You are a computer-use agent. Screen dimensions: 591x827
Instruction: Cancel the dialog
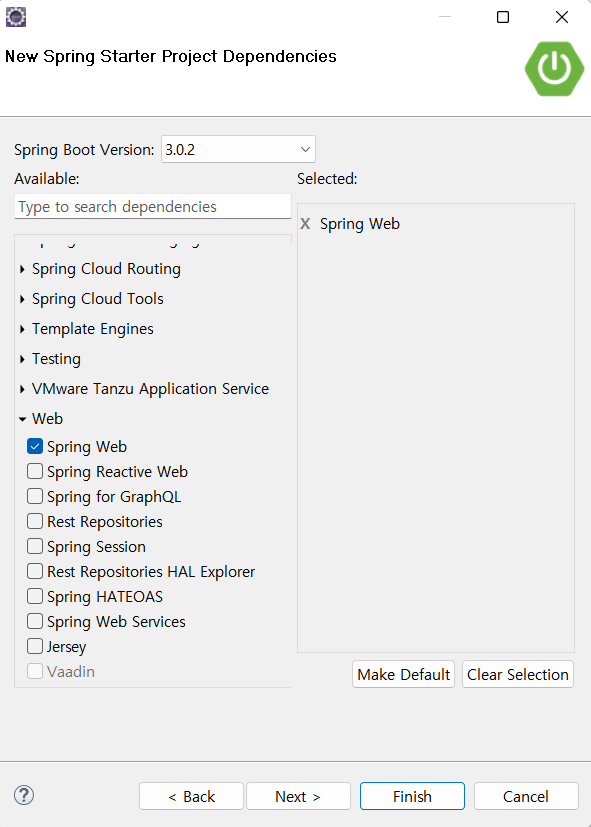point(526,796)
